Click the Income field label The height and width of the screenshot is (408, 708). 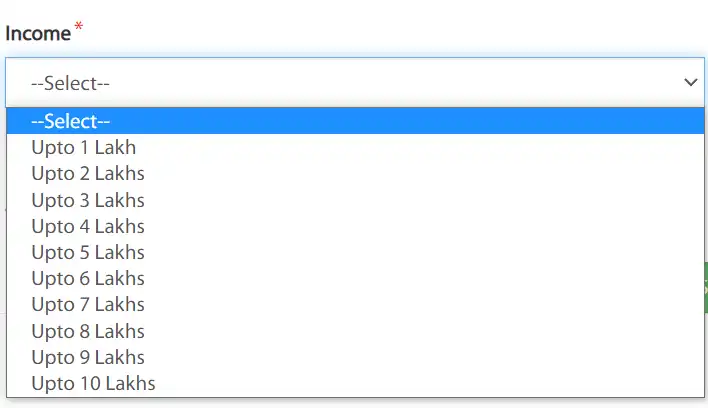coord(38,33)
